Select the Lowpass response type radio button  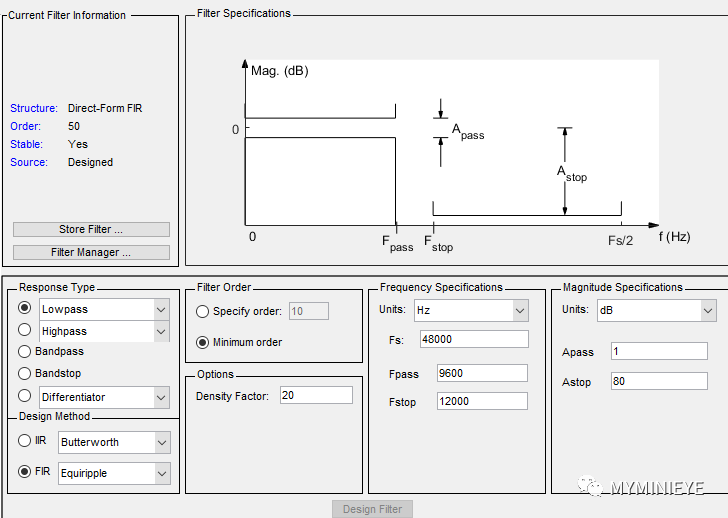coord(25,309)
